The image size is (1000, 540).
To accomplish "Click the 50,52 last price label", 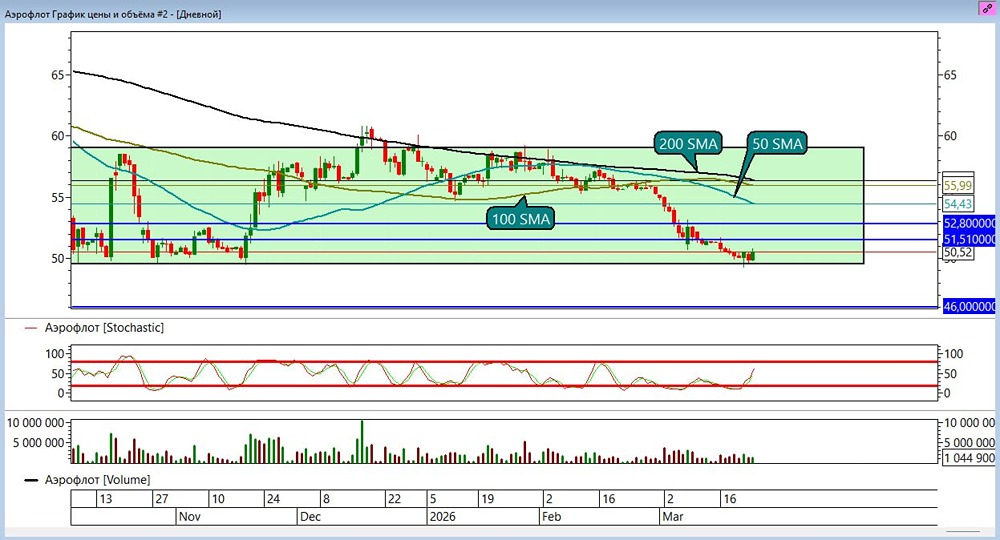I will 958,252.
